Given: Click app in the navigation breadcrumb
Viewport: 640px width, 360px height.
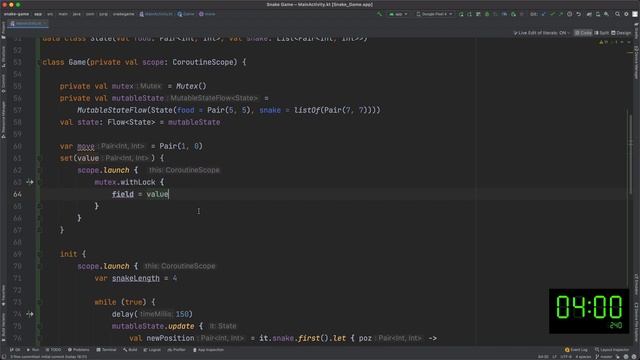Looking at the screenshot, I should (38, 14).
